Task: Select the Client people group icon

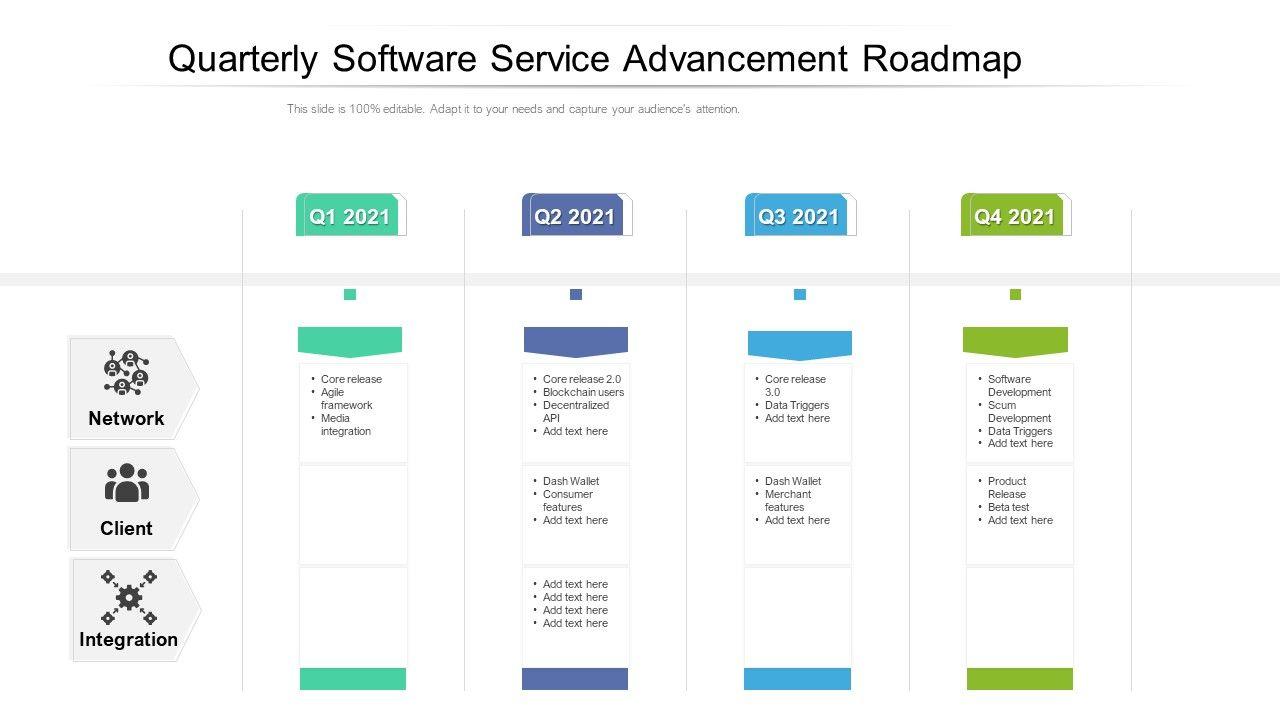Action: click(x=127, y=482)
